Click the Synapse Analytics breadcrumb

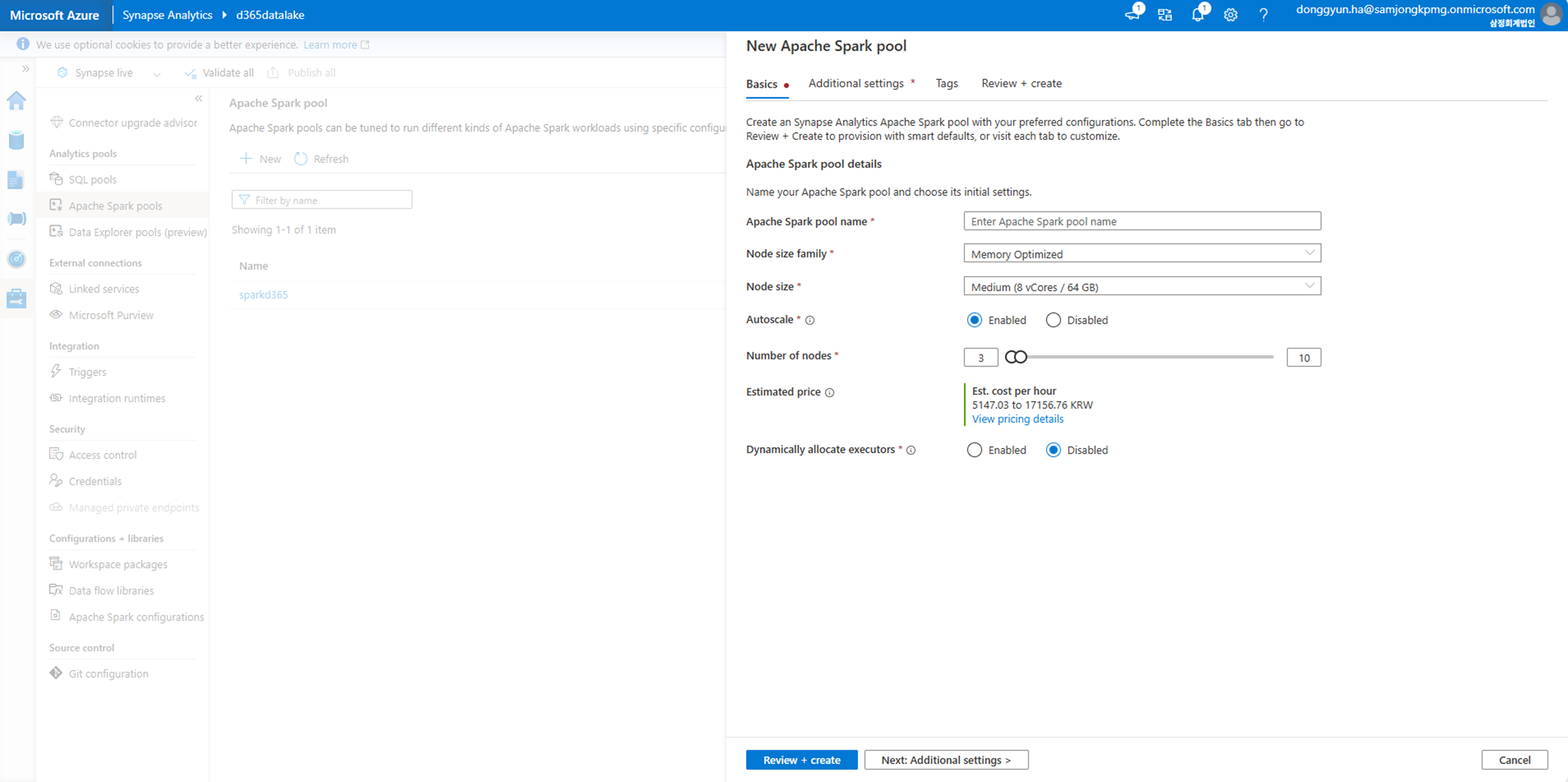pos(167,15)
